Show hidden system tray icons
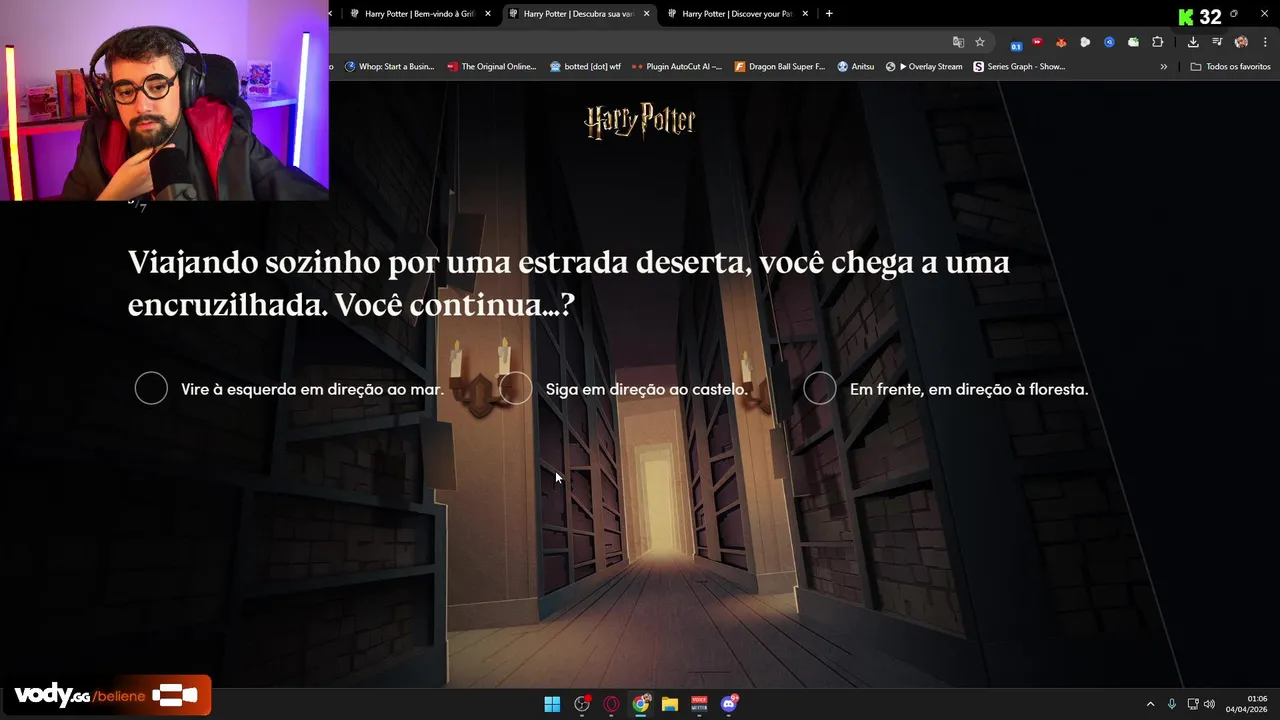Viewport: 1280px width, 720px height. tap(1150, 704)
